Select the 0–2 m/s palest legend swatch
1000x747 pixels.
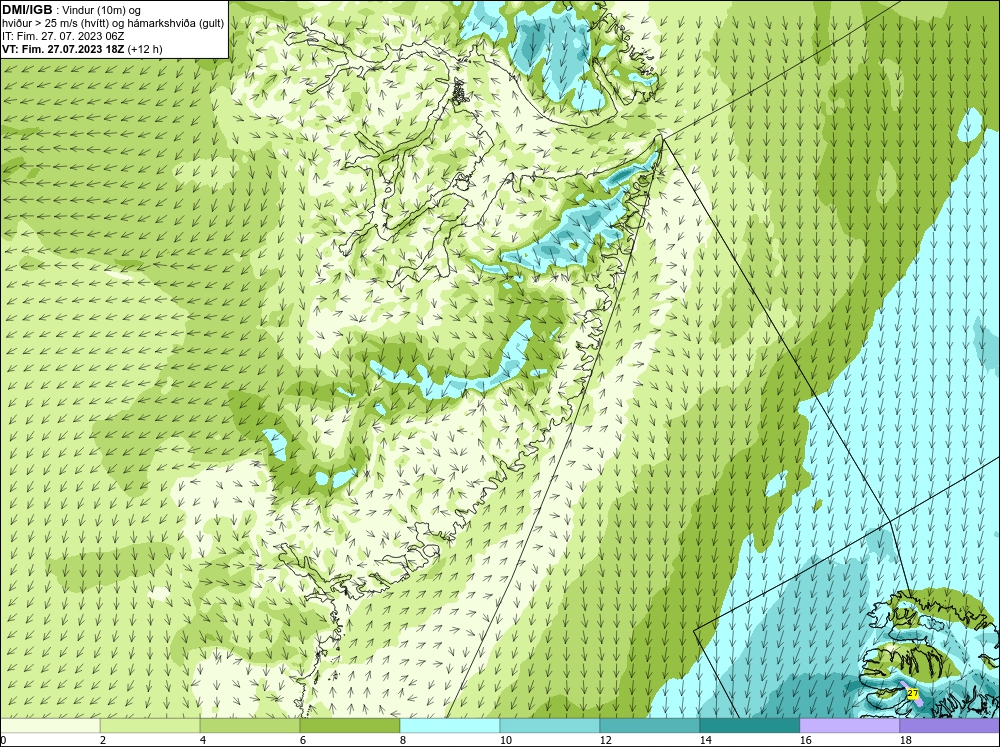click(50, 726)
